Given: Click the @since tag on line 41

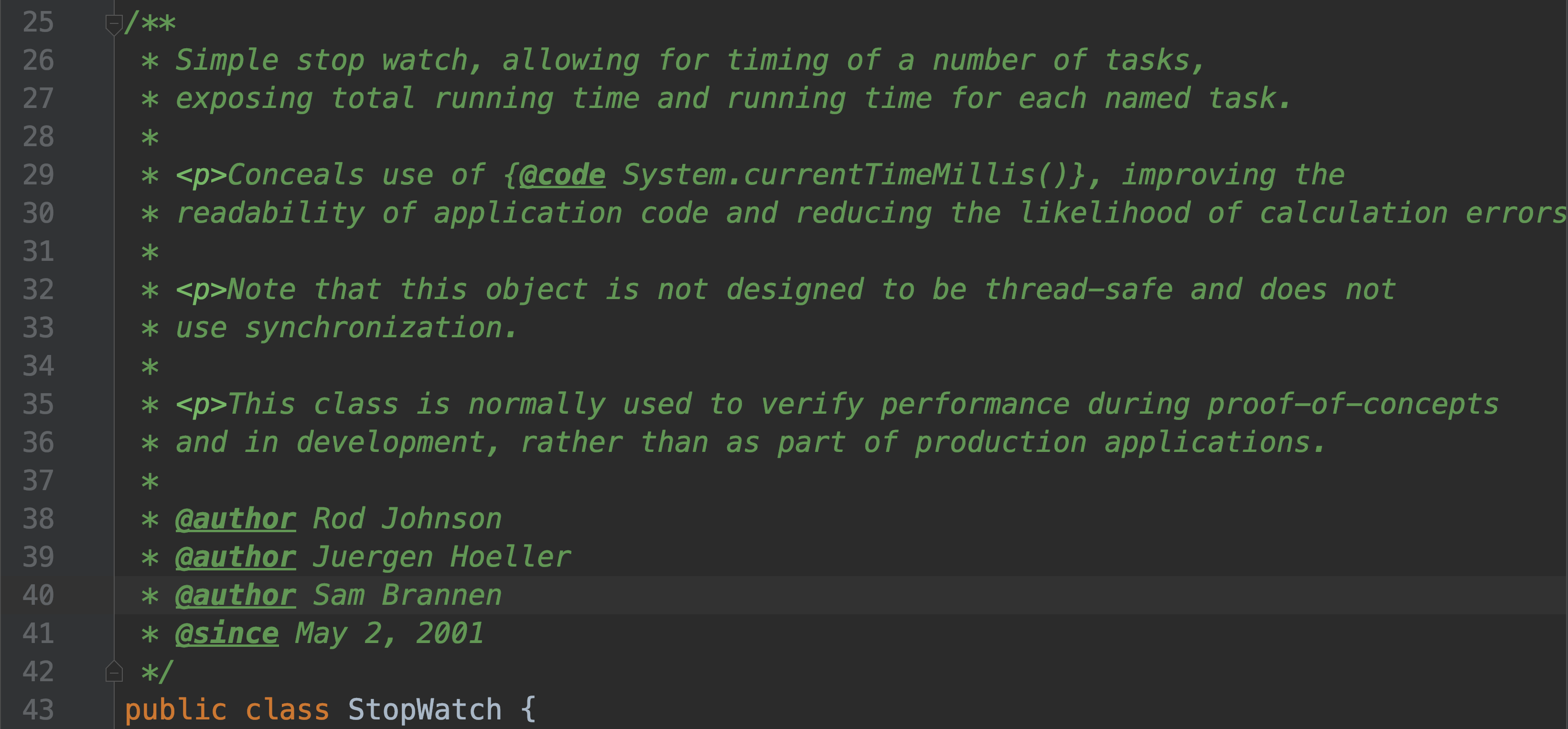Looking at the screenshot, I should [x=227, y=634].
